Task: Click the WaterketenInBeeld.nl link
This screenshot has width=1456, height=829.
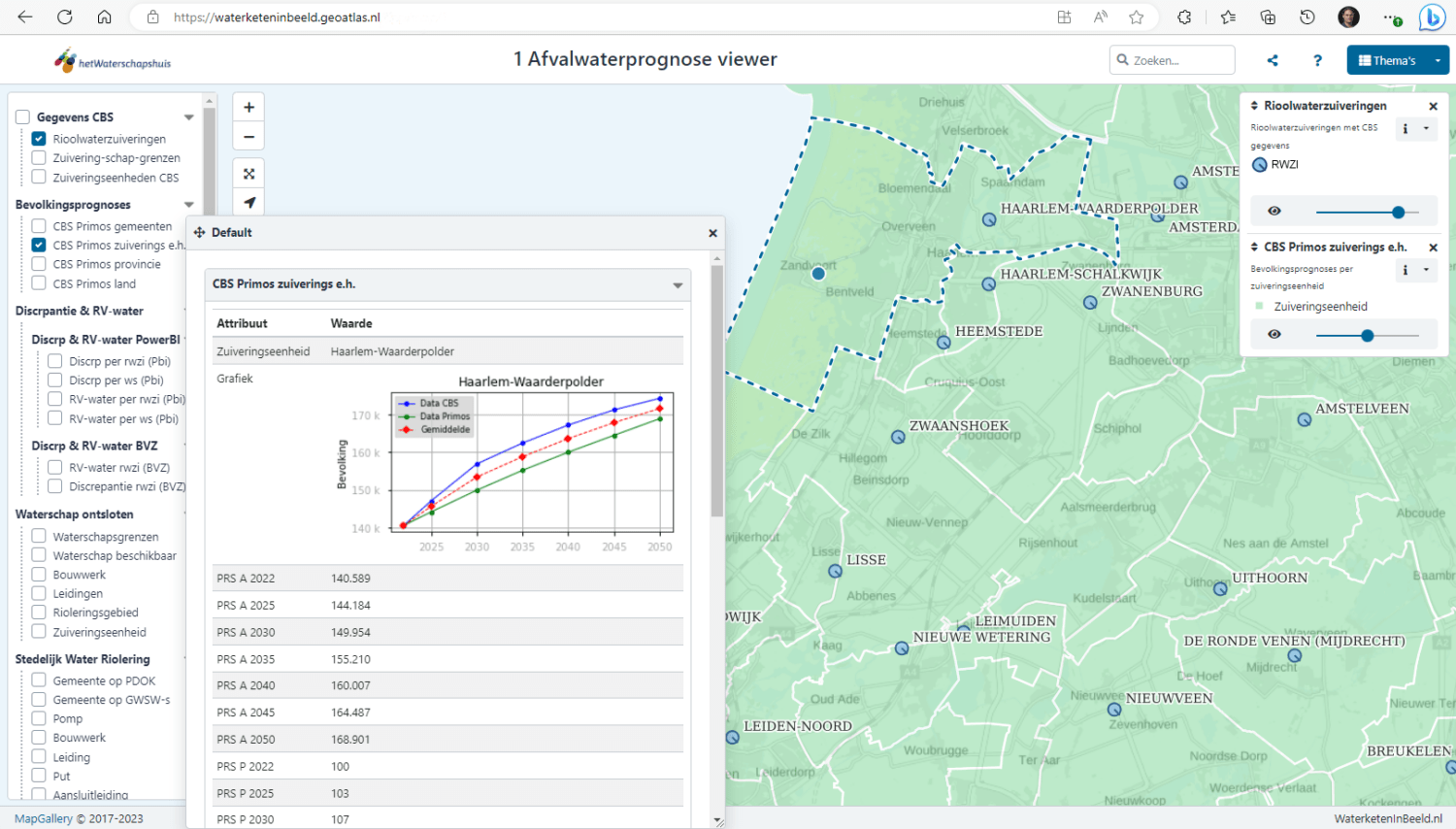Action: (x=1389, y=819)
